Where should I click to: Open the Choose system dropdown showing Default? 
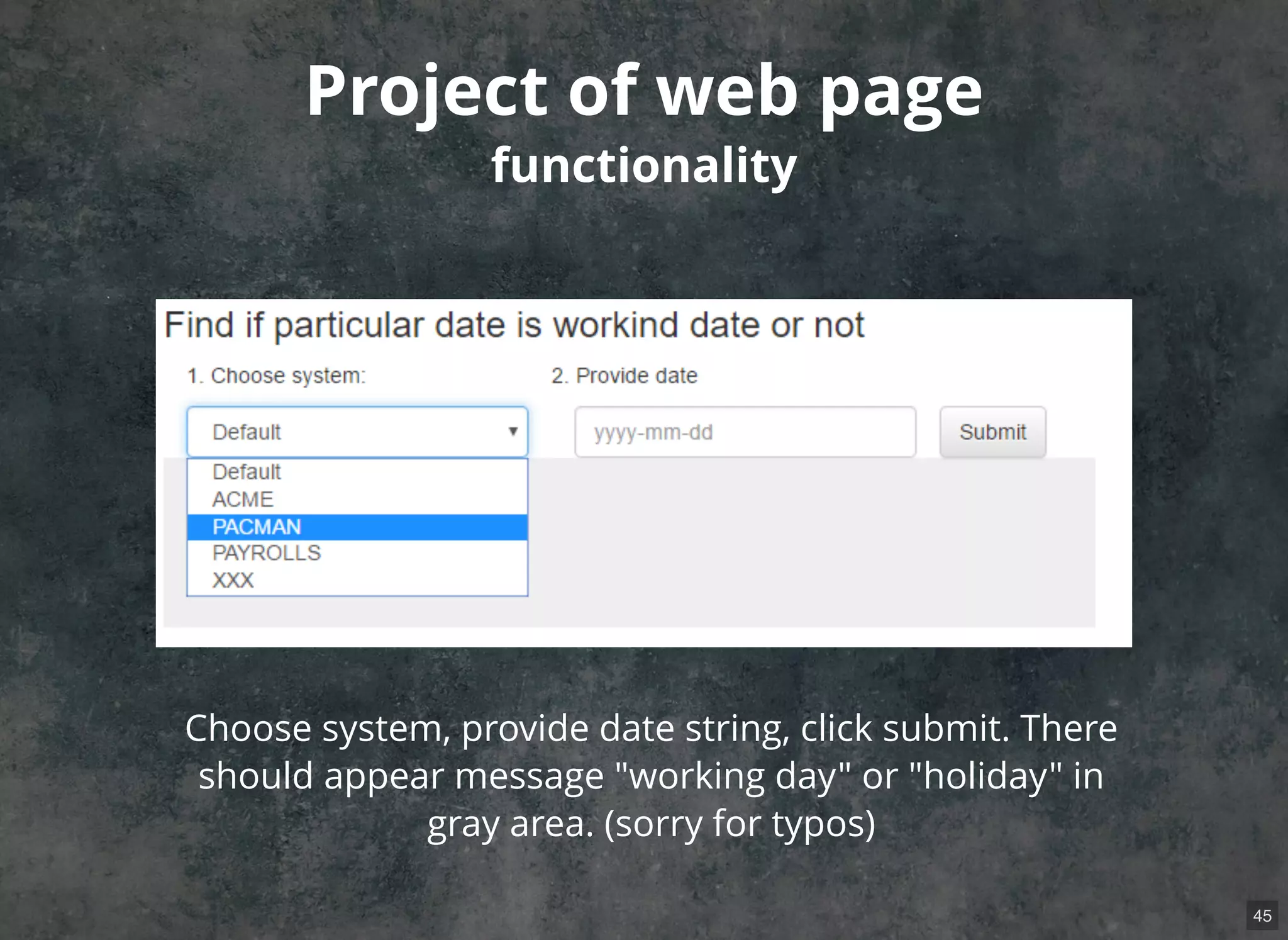click(x=357, y=432)
